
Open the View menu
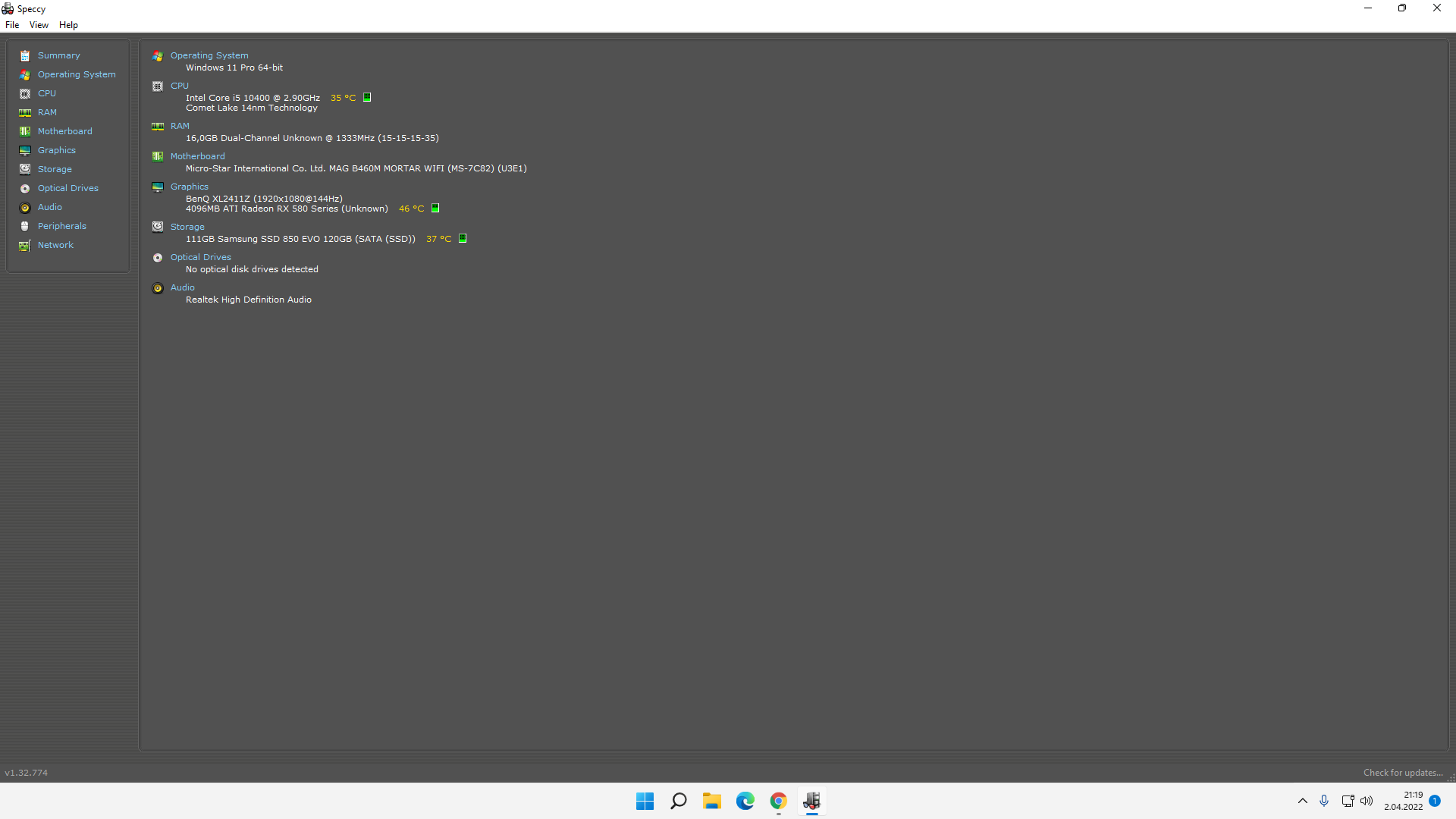[x=38, y=24]
